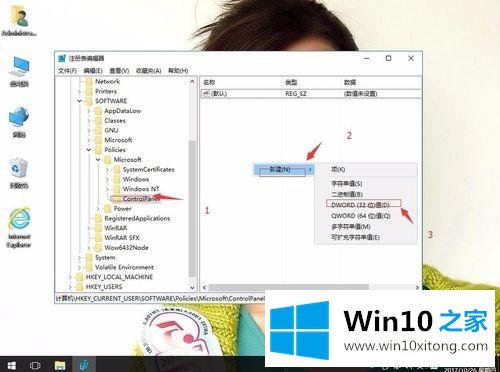This screenshot has height=372, width=500.
Task: Open the 文件(F) menu
Action: (67, 71)
